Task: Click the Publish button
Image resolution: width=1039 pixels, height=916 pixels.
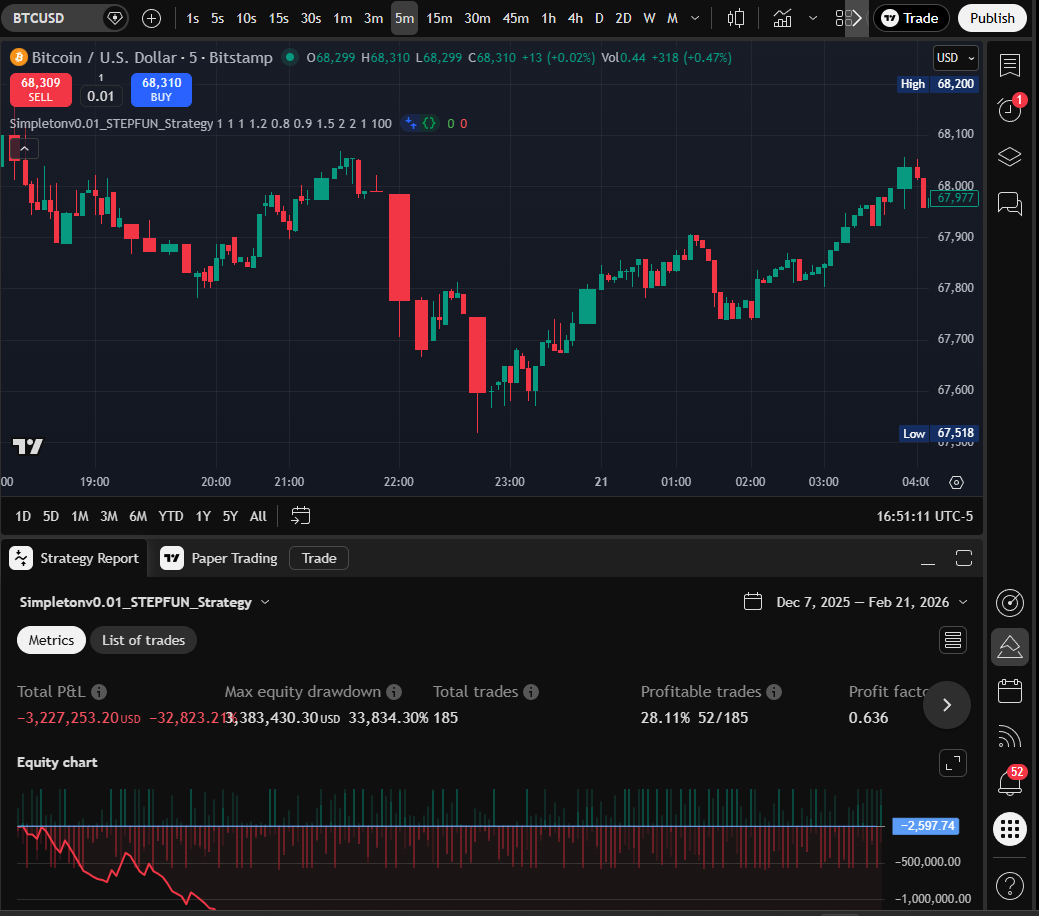Action: 992,19
